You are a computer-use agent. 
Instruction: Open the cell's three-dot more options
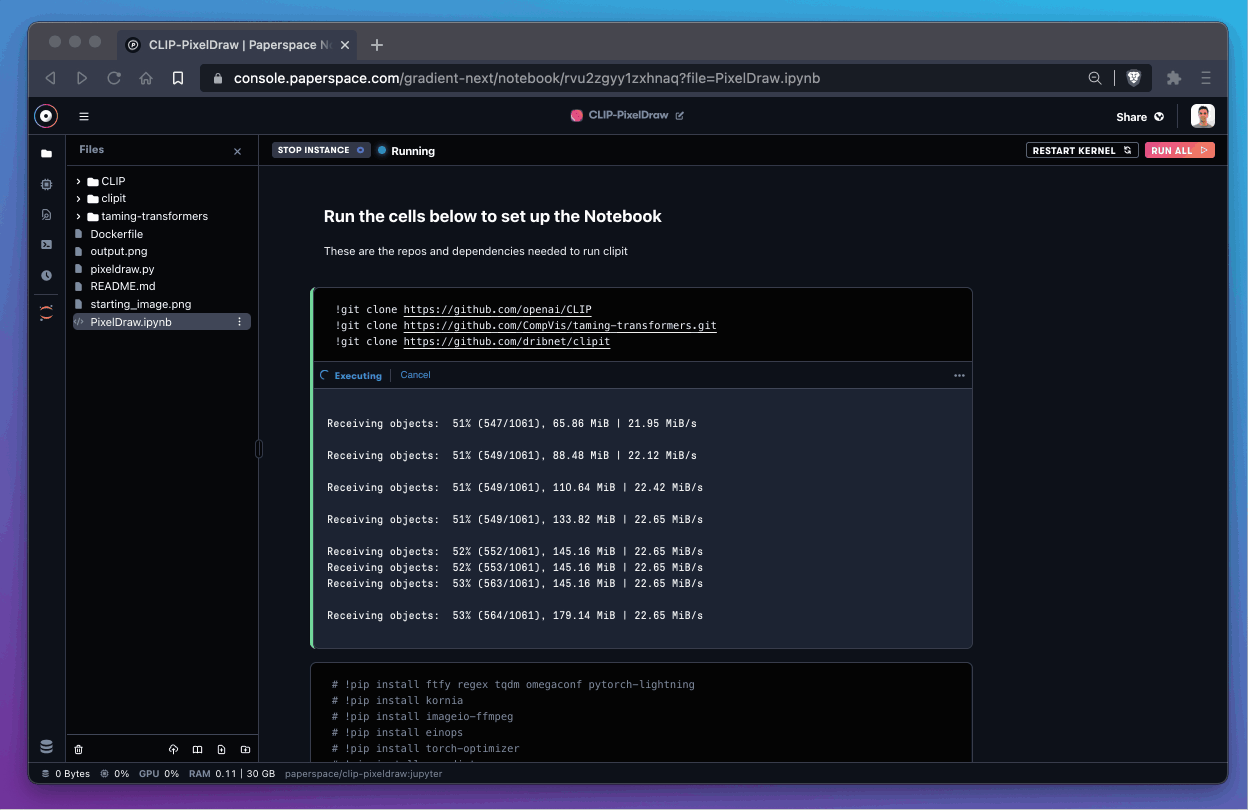pyautogui.click(x=959, y=376)
